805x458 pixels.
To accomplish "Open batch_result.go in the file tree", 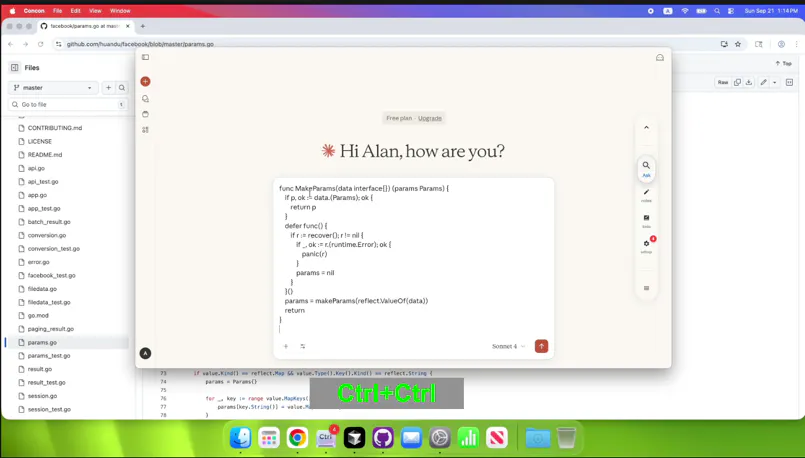I will (x=49, y=222).
